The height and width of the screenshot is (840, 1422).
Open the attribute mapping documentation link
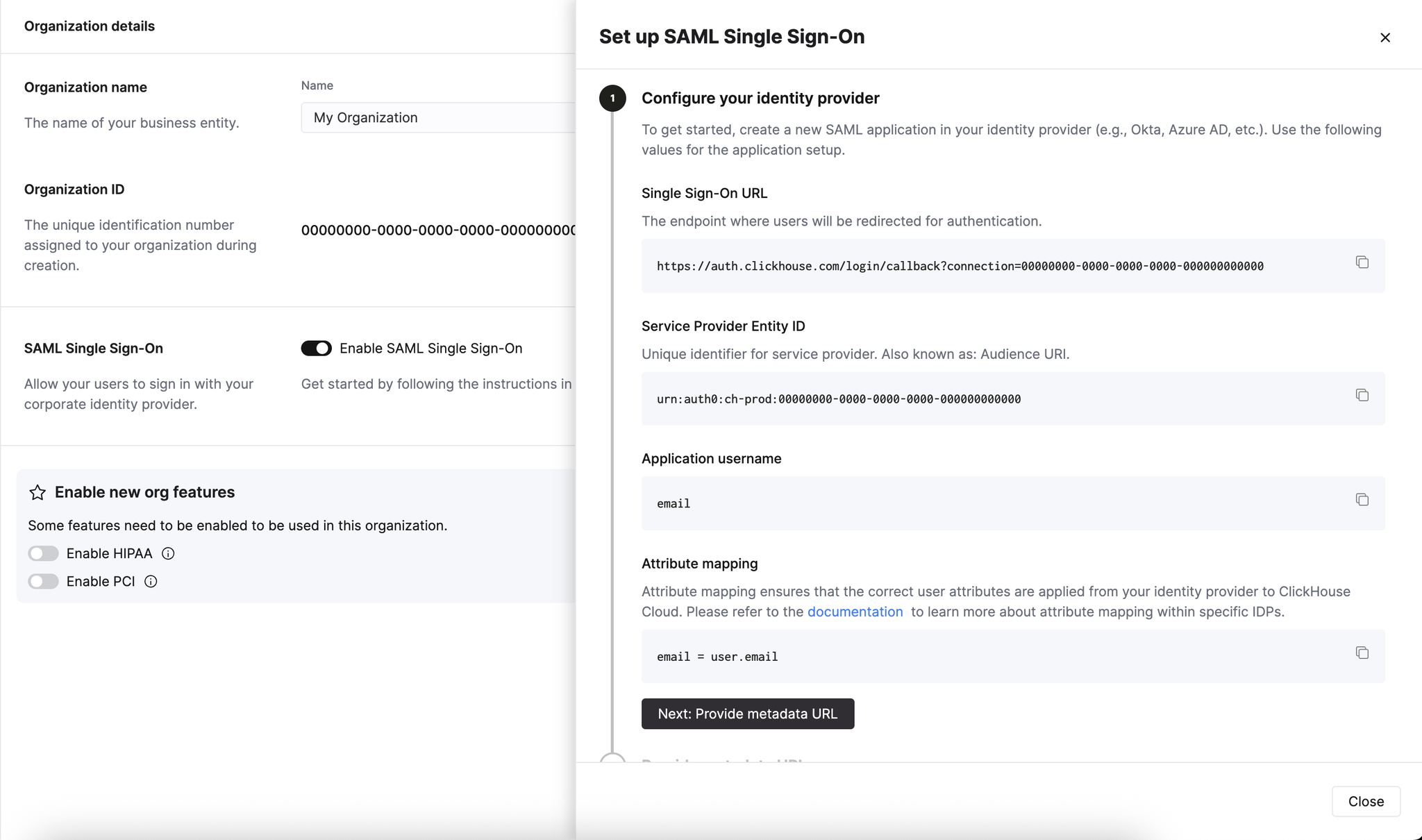[855, 612]
